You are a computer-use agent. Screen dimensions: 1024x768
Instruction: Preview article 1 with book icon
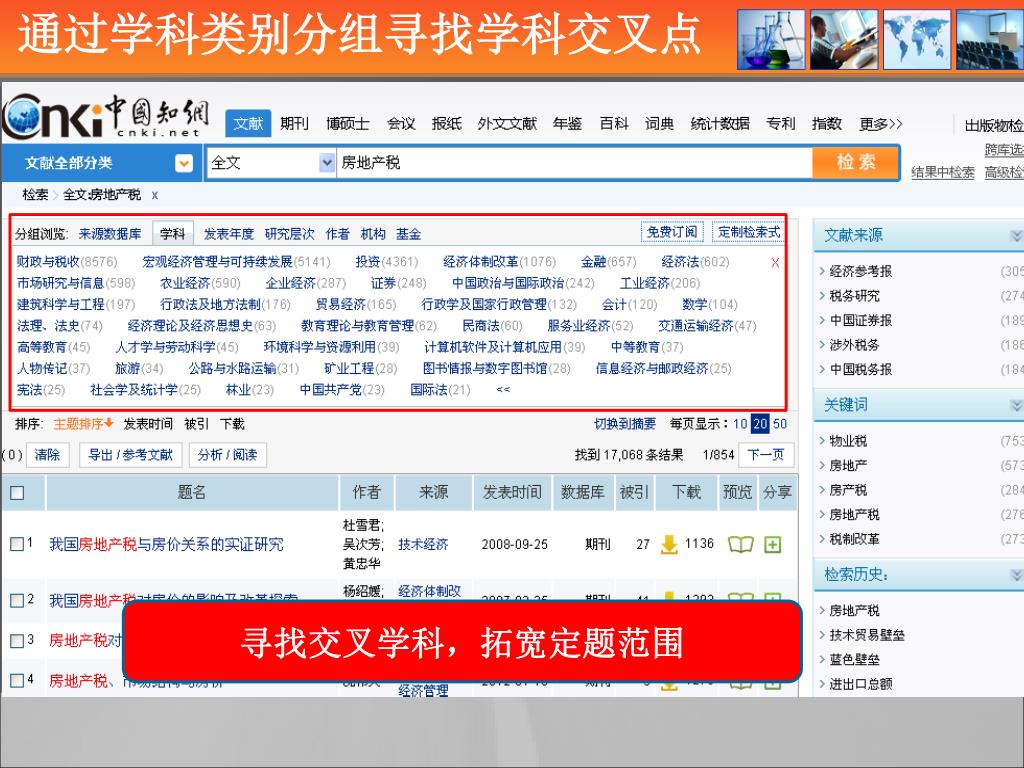740,544
